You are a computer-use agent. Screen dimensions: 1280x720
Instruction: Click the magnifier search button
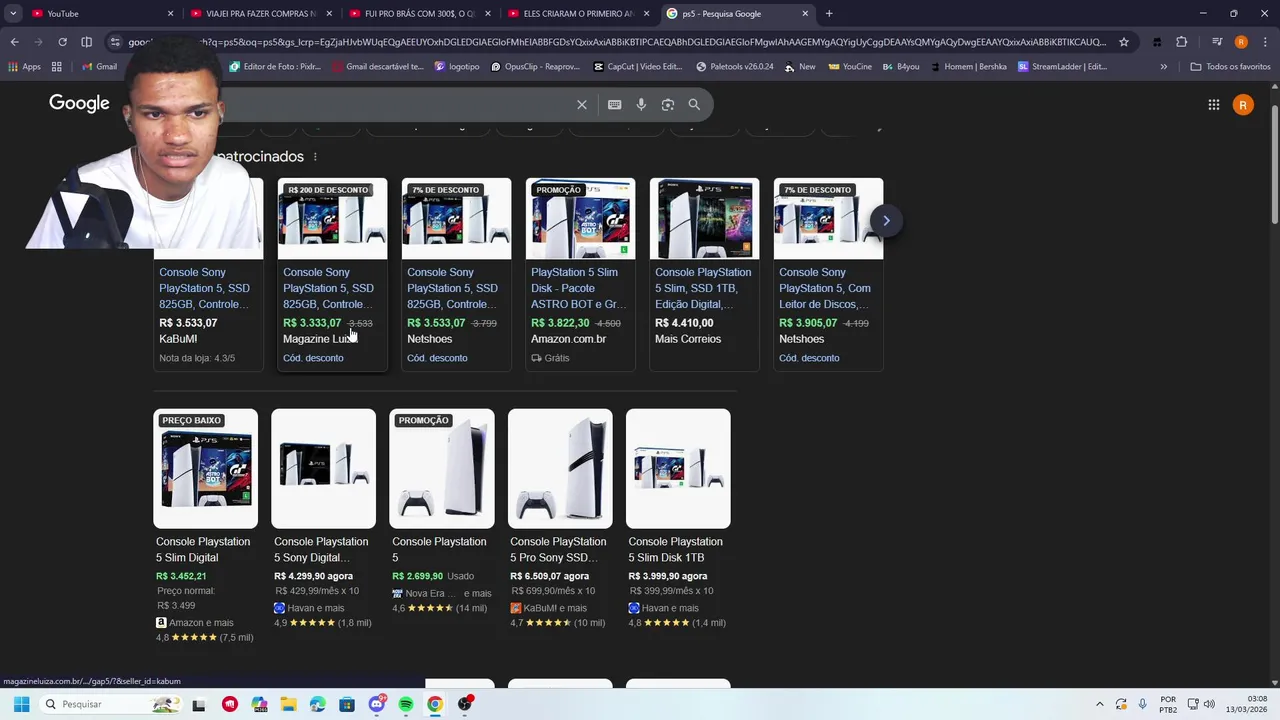coord(694,104)
